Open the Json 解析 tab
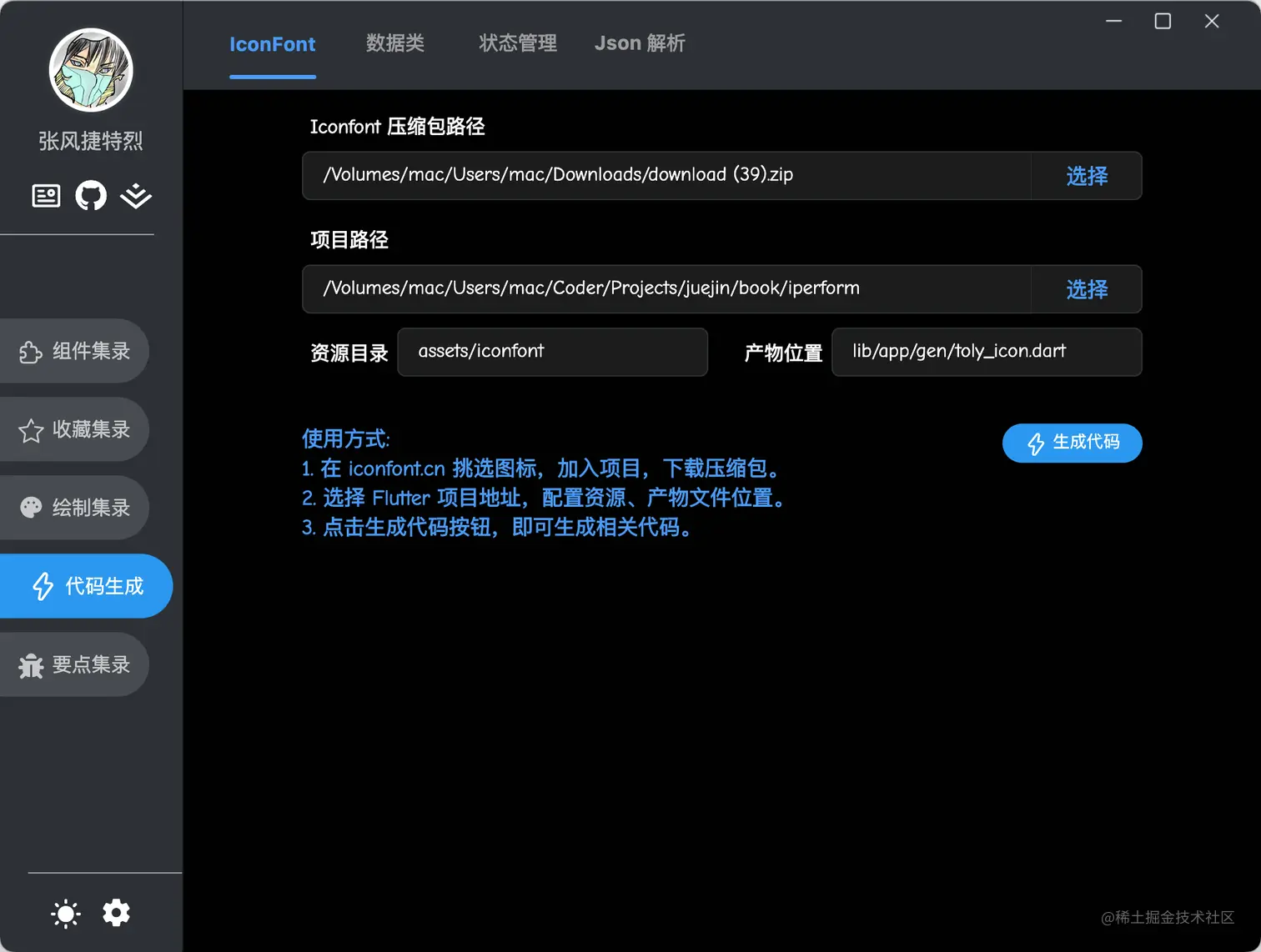 (640, 43)
